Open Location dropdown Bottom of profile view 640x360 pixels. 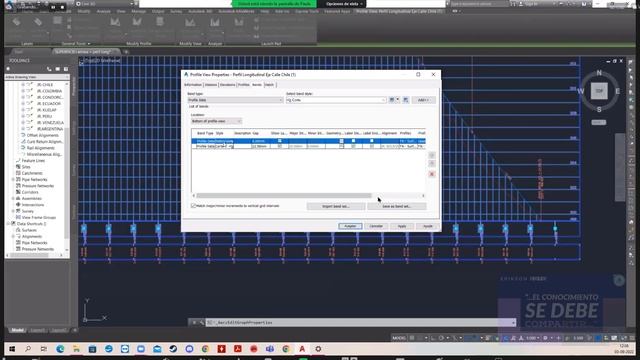[216, 121]
